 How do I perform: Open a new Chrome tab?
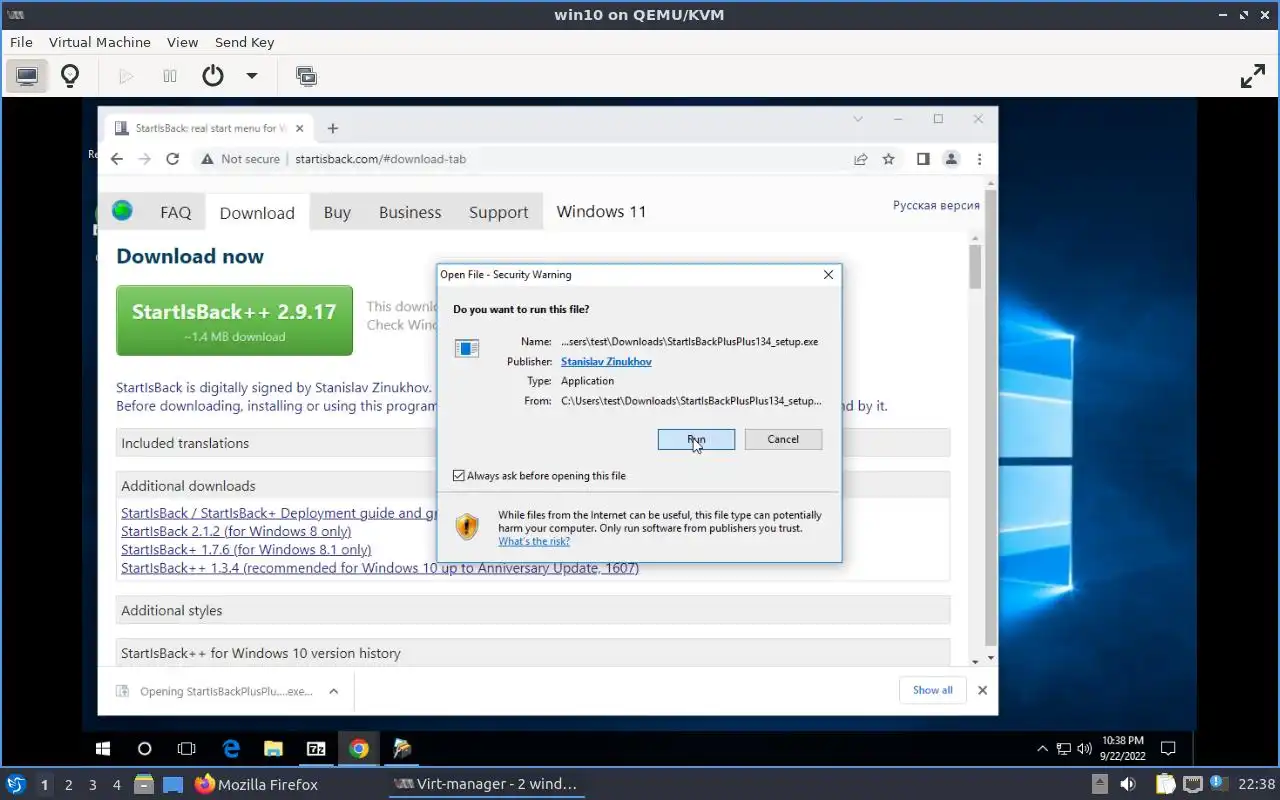tap(333, 128)
